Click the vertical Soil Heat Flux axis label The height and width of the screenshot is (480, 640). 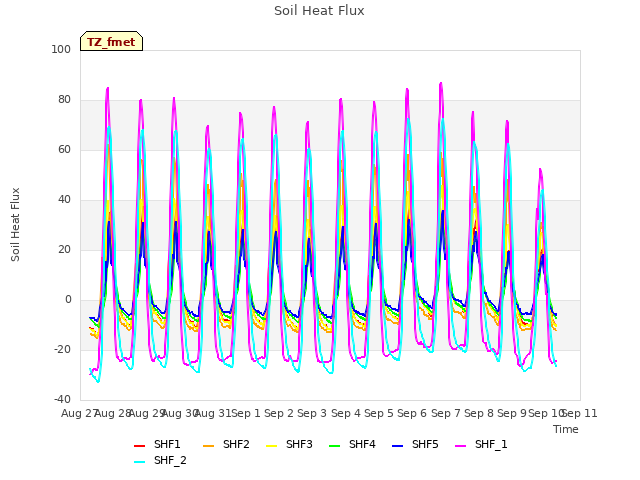pyautogui.click(x=16, y=225)
